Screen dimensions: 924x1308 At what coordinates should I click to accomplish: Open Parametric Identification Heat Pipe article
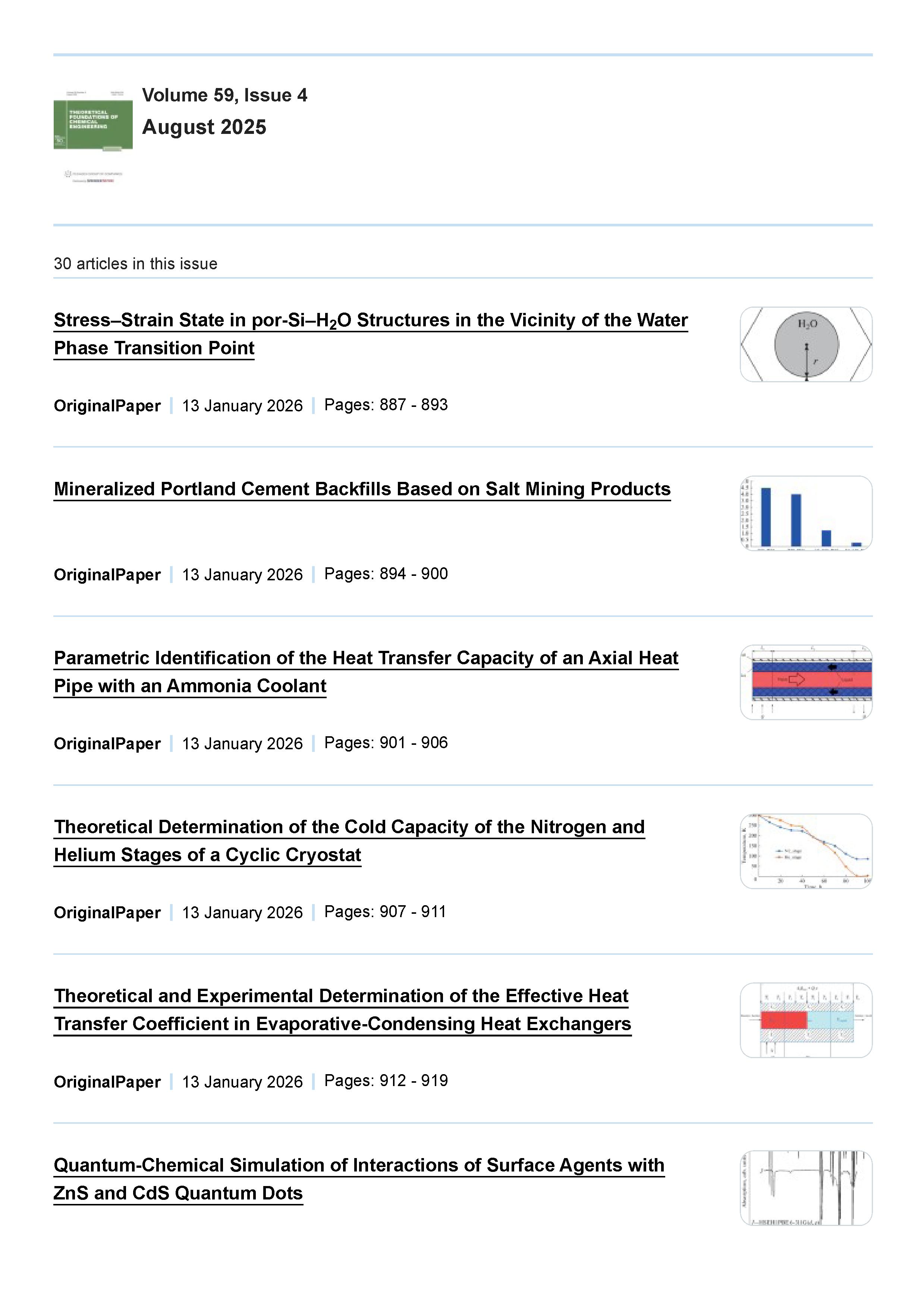pyautogui.click(x=366, y=659)
